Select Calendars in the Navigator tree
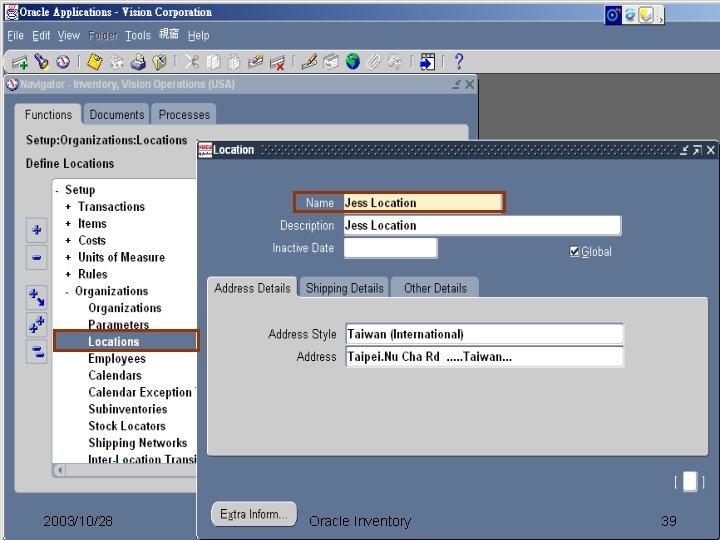Image resolution: width=720 pixels, height=540 pixels. pyautogui.click(x=115, y=376)
